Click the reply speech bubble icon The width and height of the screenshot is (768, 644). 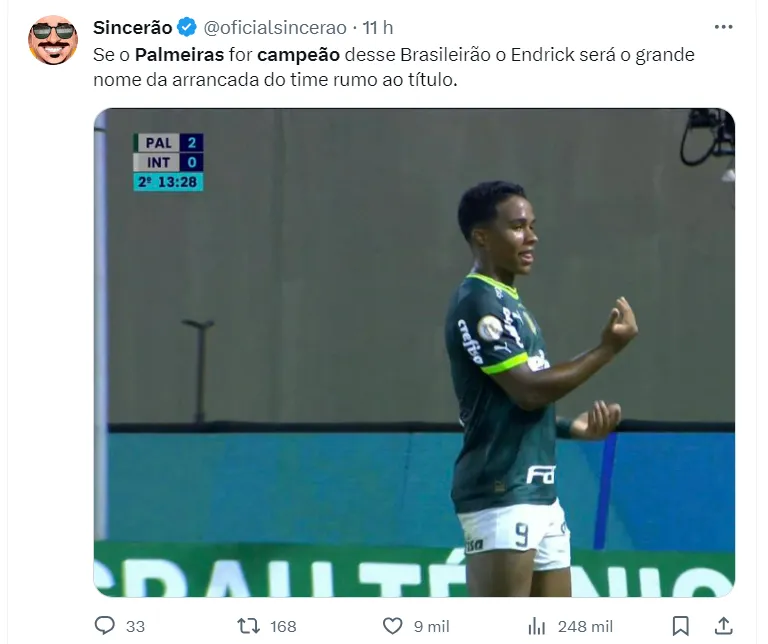point(104,625)
